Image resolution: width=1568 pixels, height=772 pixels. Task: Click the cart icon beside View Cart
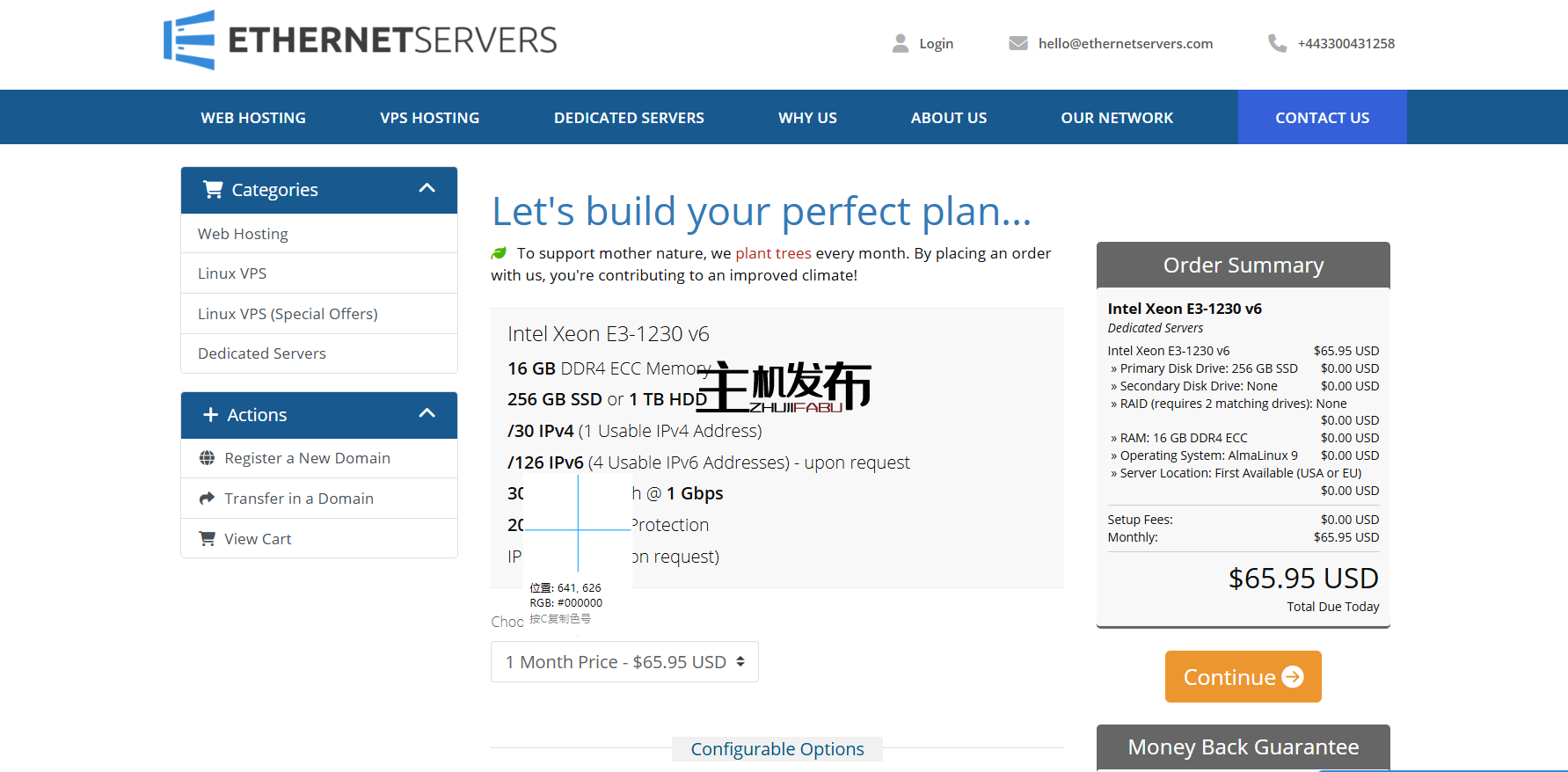[207, 538]
